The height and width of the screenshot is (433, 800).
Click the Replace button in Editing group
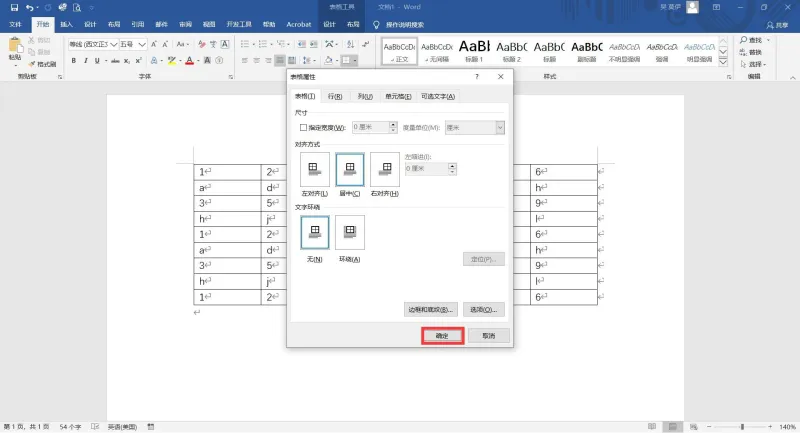[751, 52]
